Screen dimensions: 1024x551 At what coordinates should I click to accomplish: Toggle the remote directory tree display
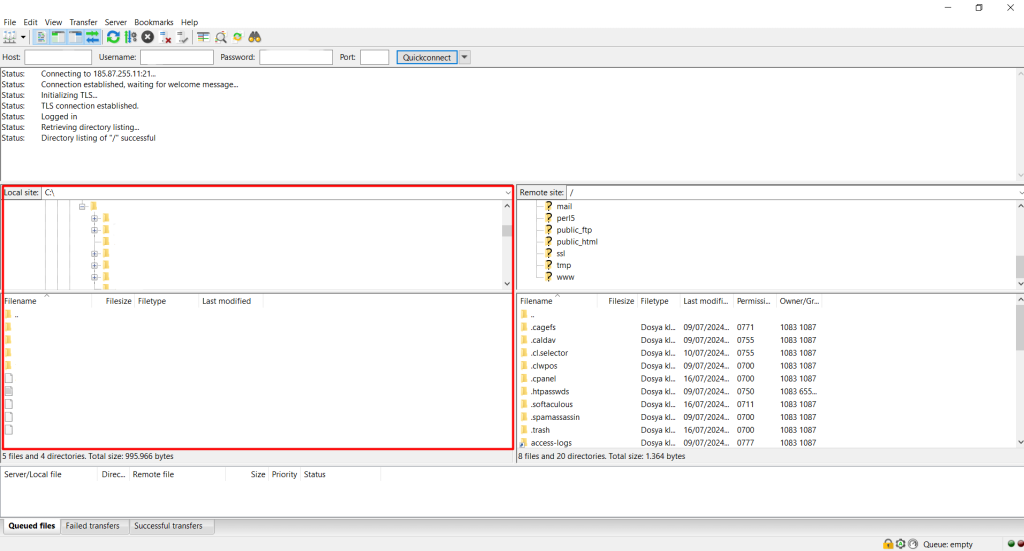tap(75, 37)
